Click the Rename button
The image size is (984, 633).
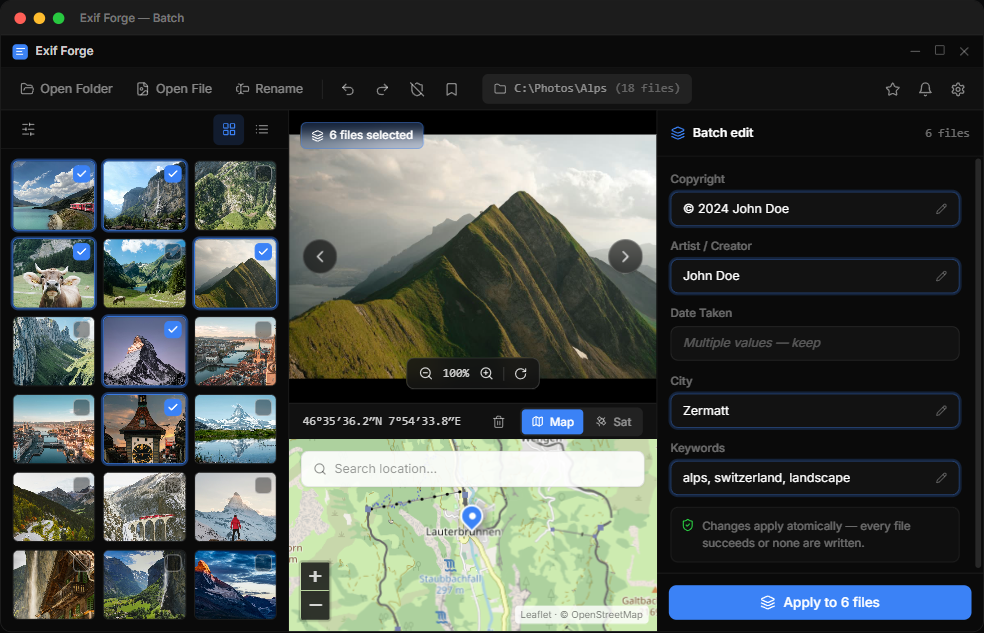point(269,89)
